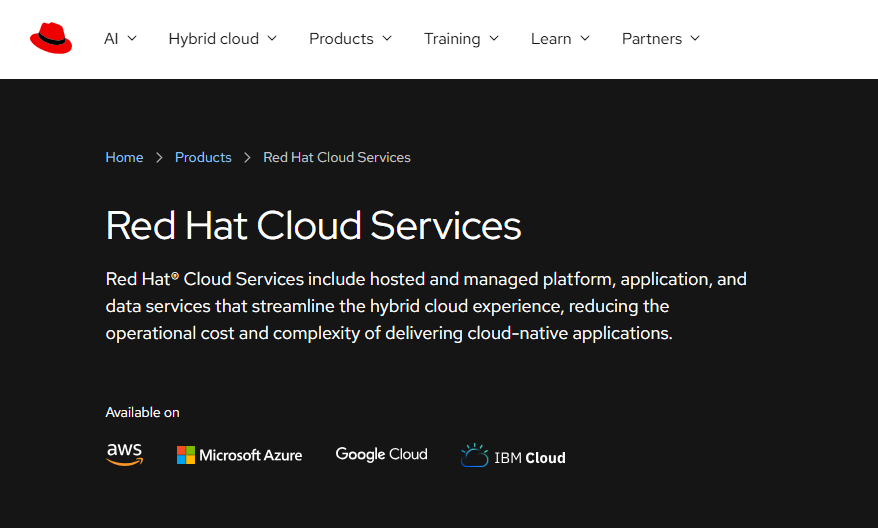Open the Learn navigation menu
Viewport: 878px width, 528px height.
pyautogui.click(x=561, y=39)
